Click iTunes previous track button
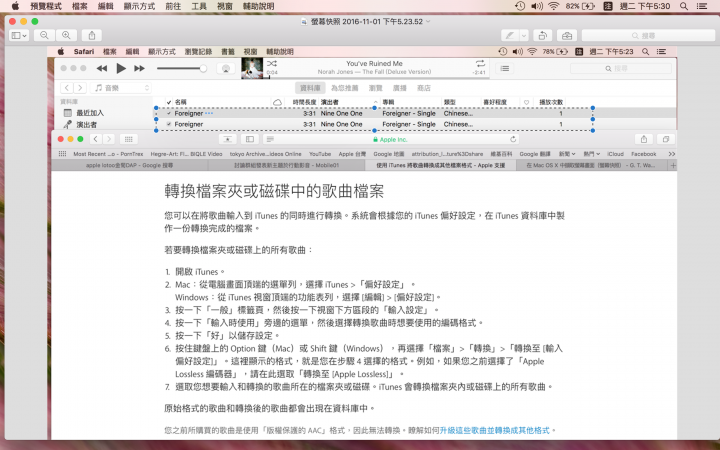 (101, 68)
